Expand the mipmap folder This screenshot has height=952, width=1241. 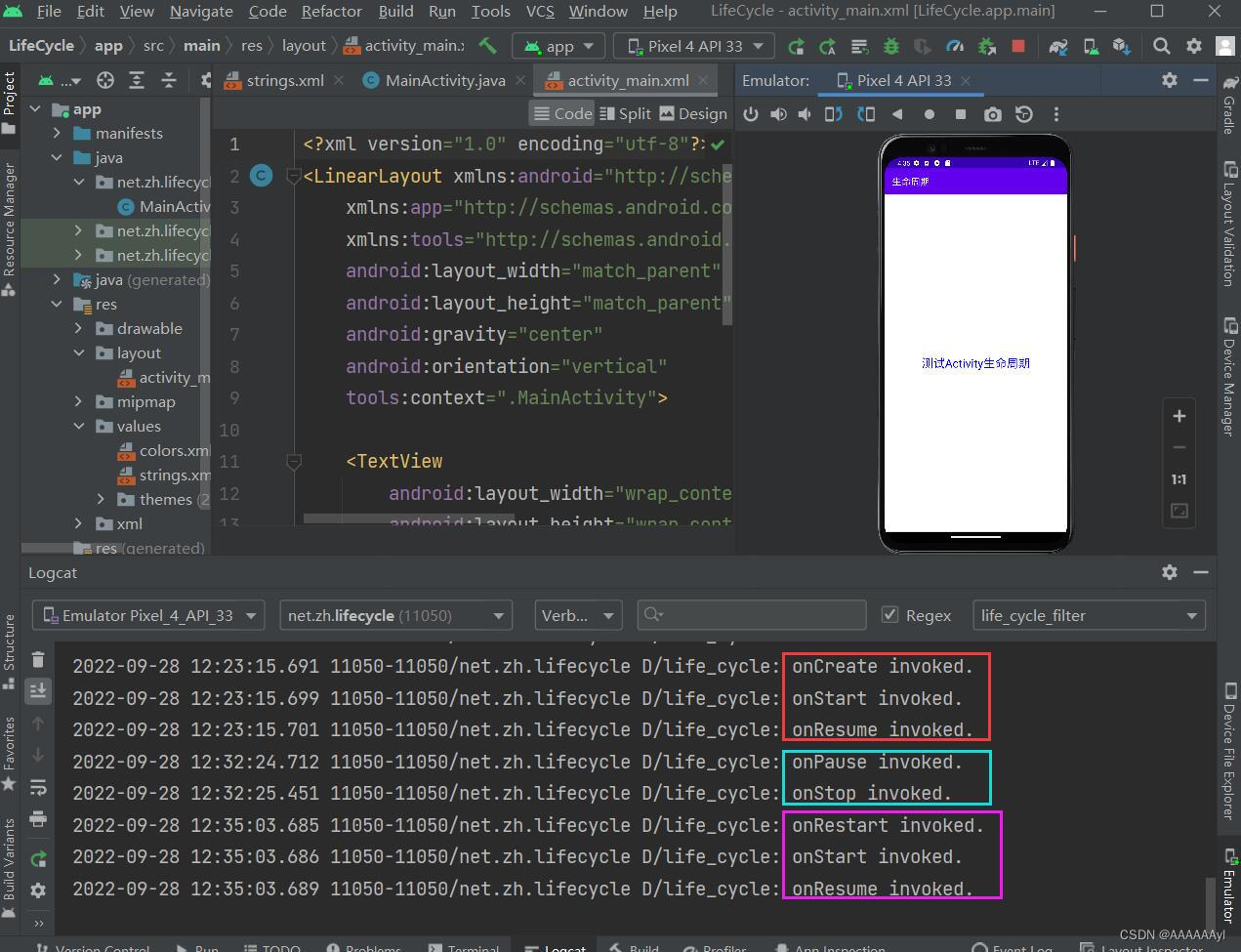coord(79,401)
